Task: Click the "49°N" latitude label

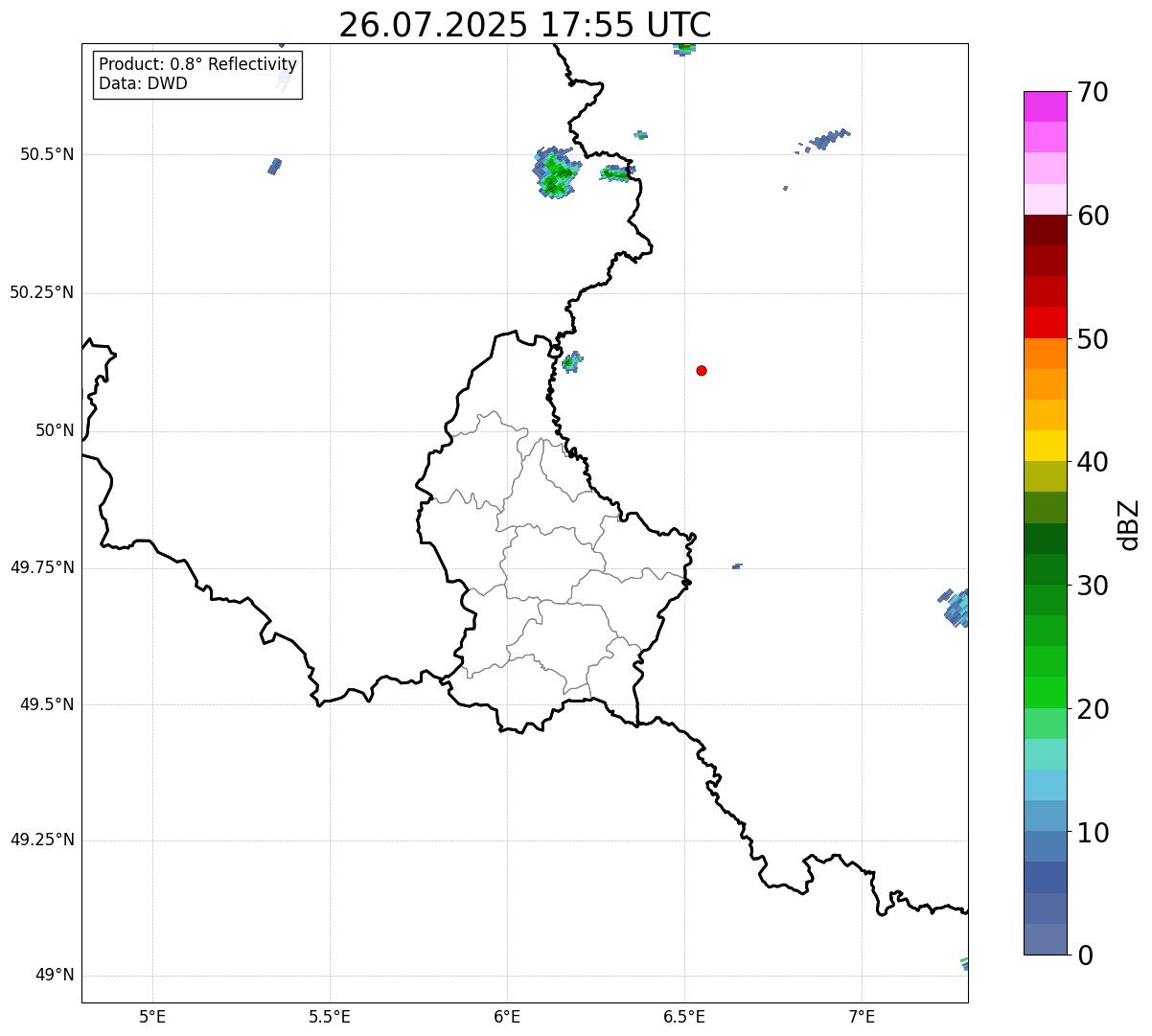Action: click(55, 976)
